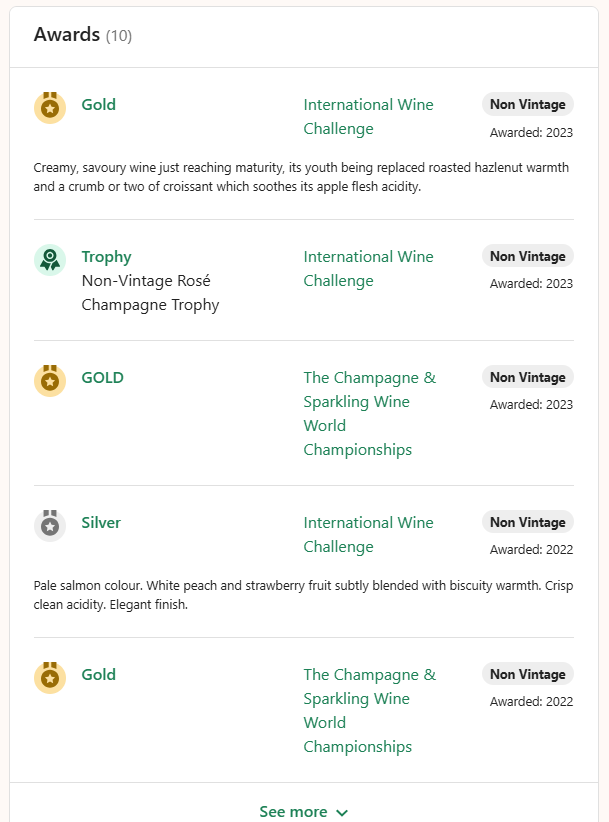Click the green Trophy ribbon icon

tap(50, 260)
